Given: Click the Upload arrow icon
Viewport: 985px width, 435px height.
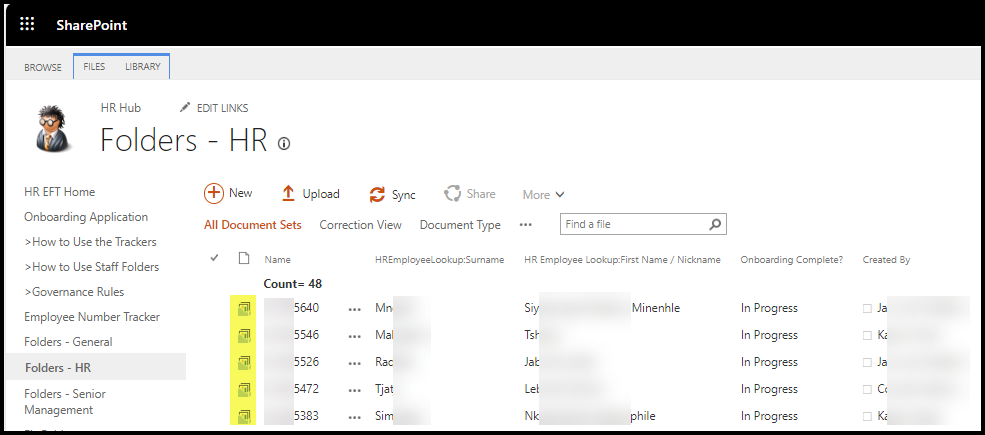Looking at the screenshot, I should 288,194.
